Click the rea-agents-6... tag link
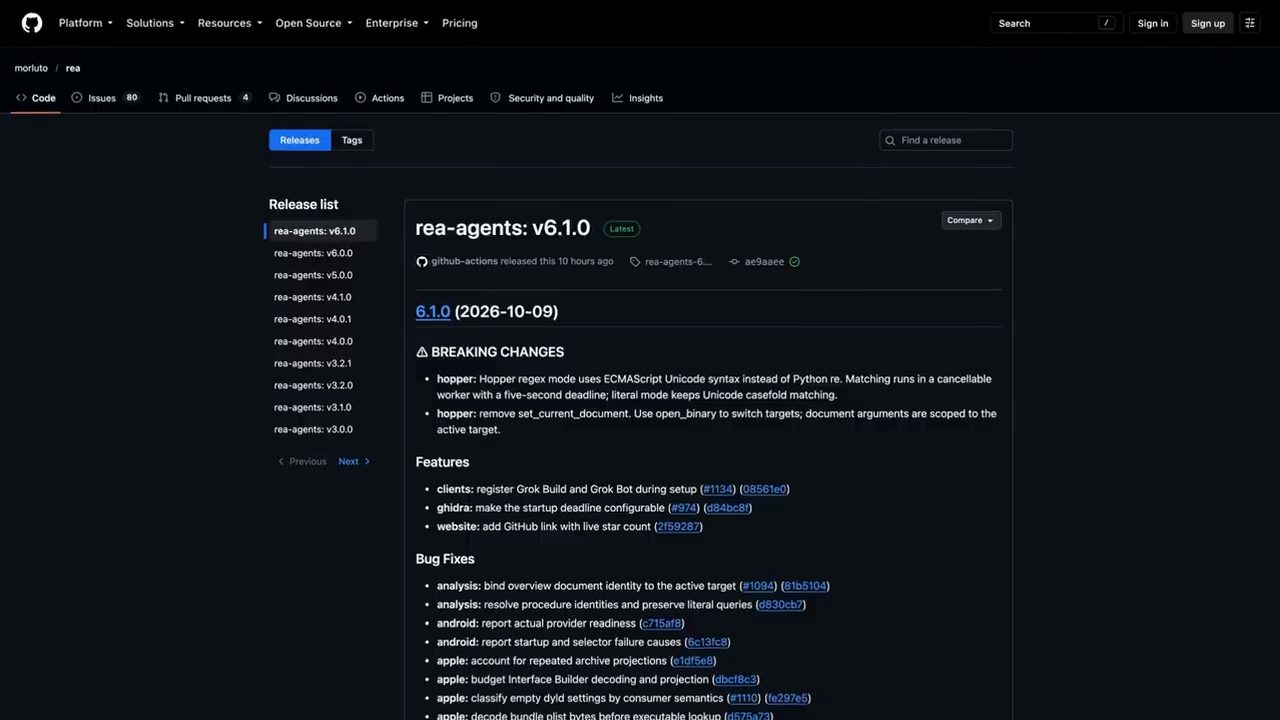The height and width of the screenshot is (720, 1280). (x=678, y=262)
